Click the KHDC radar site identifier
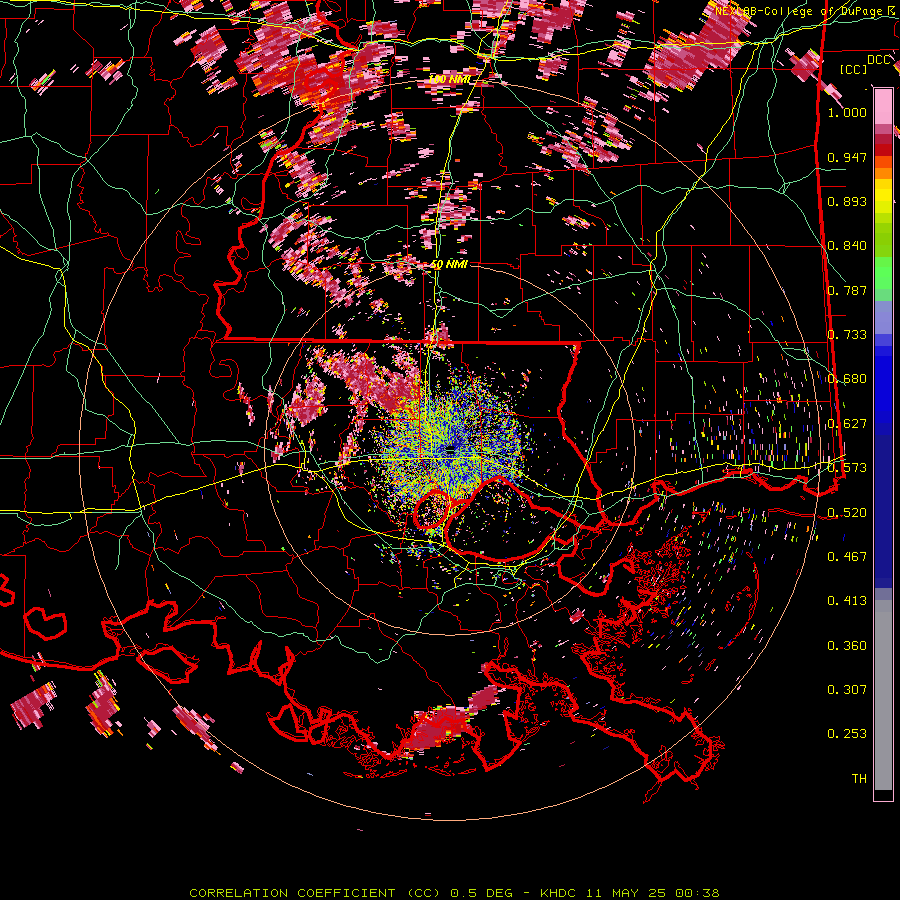The image size is (900, 900). coord(560,893)
